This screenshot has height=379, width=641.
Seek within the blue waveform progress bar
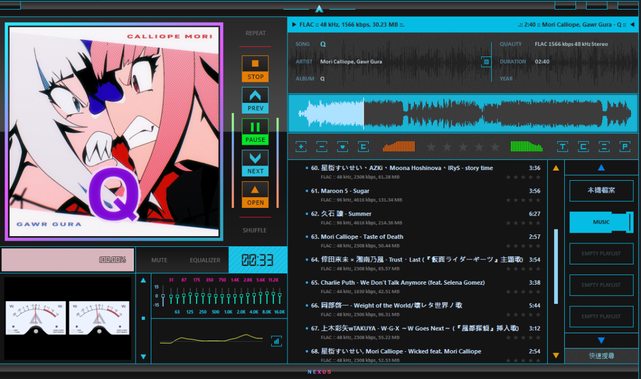(462, 113)
